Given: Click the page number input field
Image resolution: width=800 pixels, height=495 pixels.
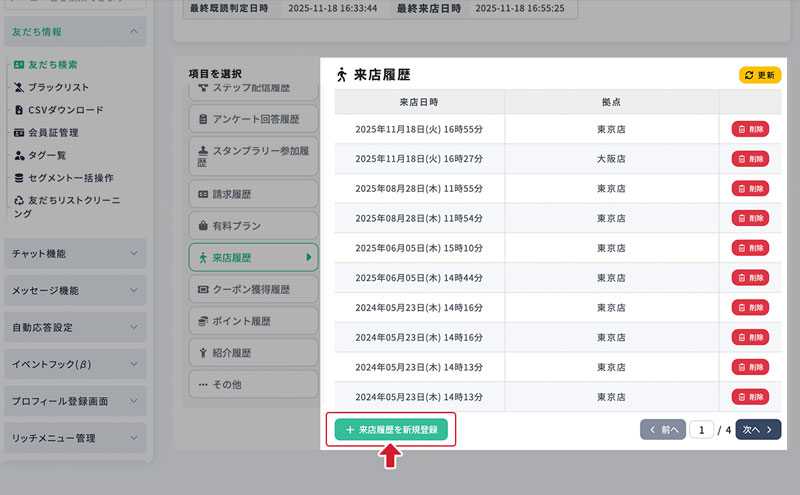Looking at the screenshot, I should coord(702,430).
